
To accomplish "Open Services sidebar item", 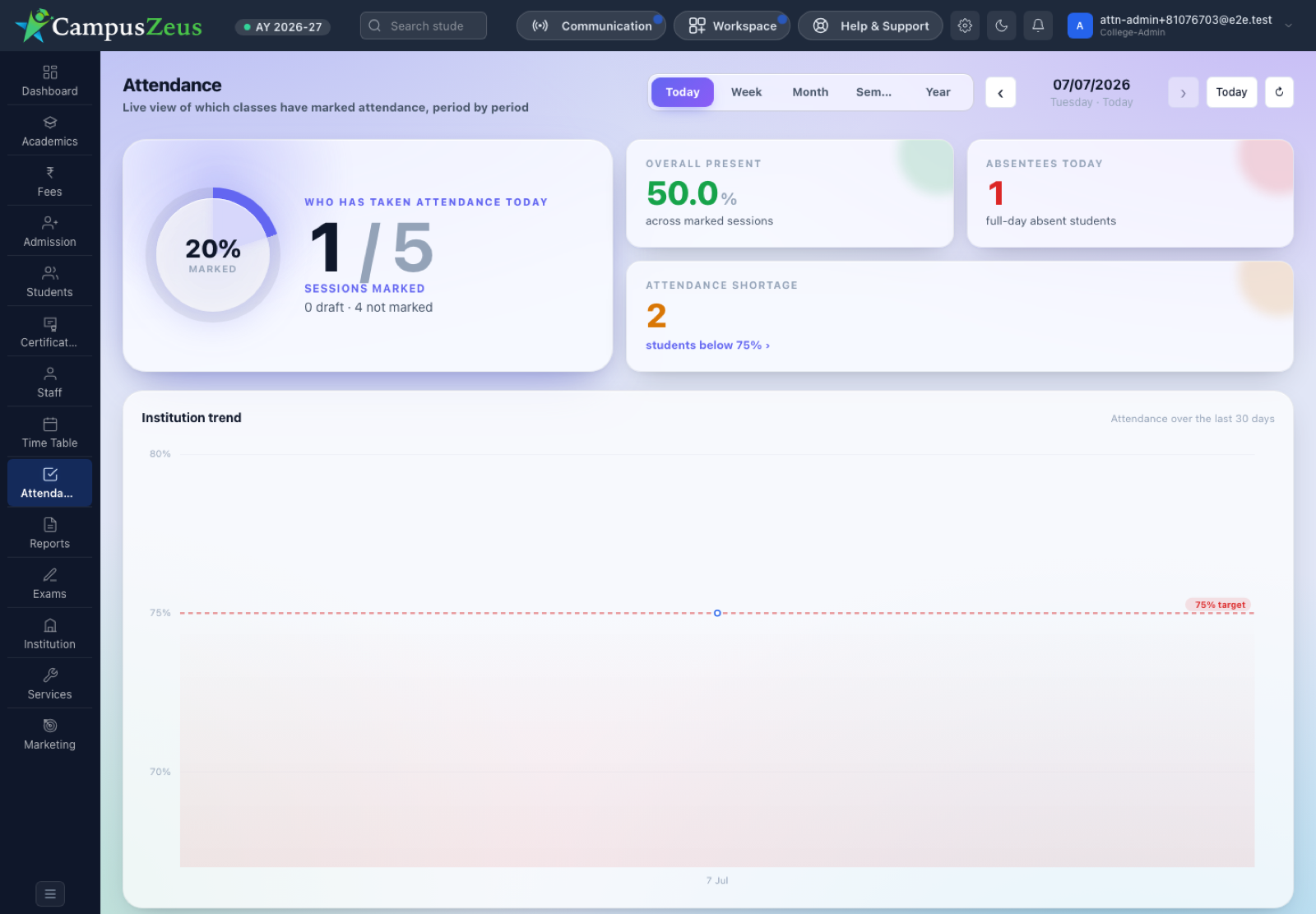I will click(49, 683).
